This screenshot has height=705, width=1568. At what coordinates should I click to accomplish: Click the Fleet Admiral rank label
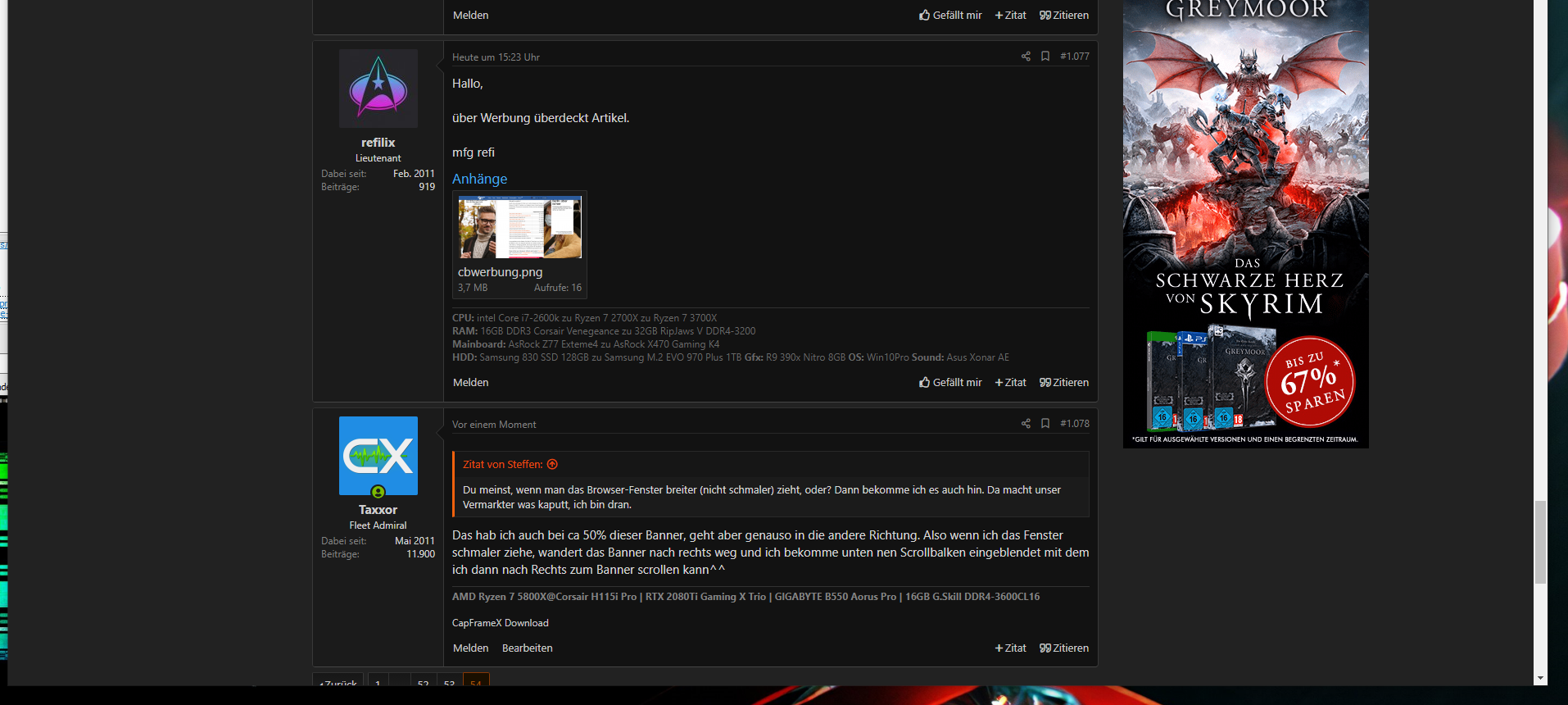(x=378, y=525)
